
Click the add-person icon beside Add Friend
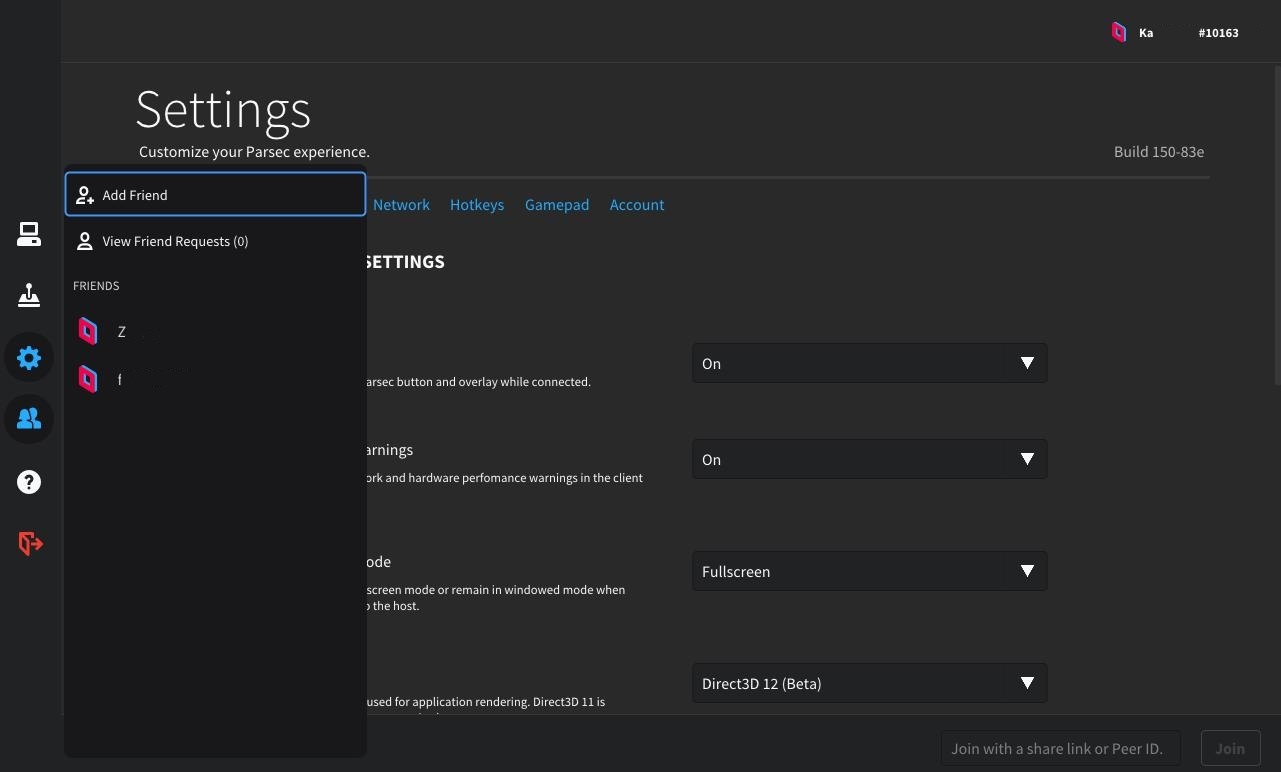85,195
